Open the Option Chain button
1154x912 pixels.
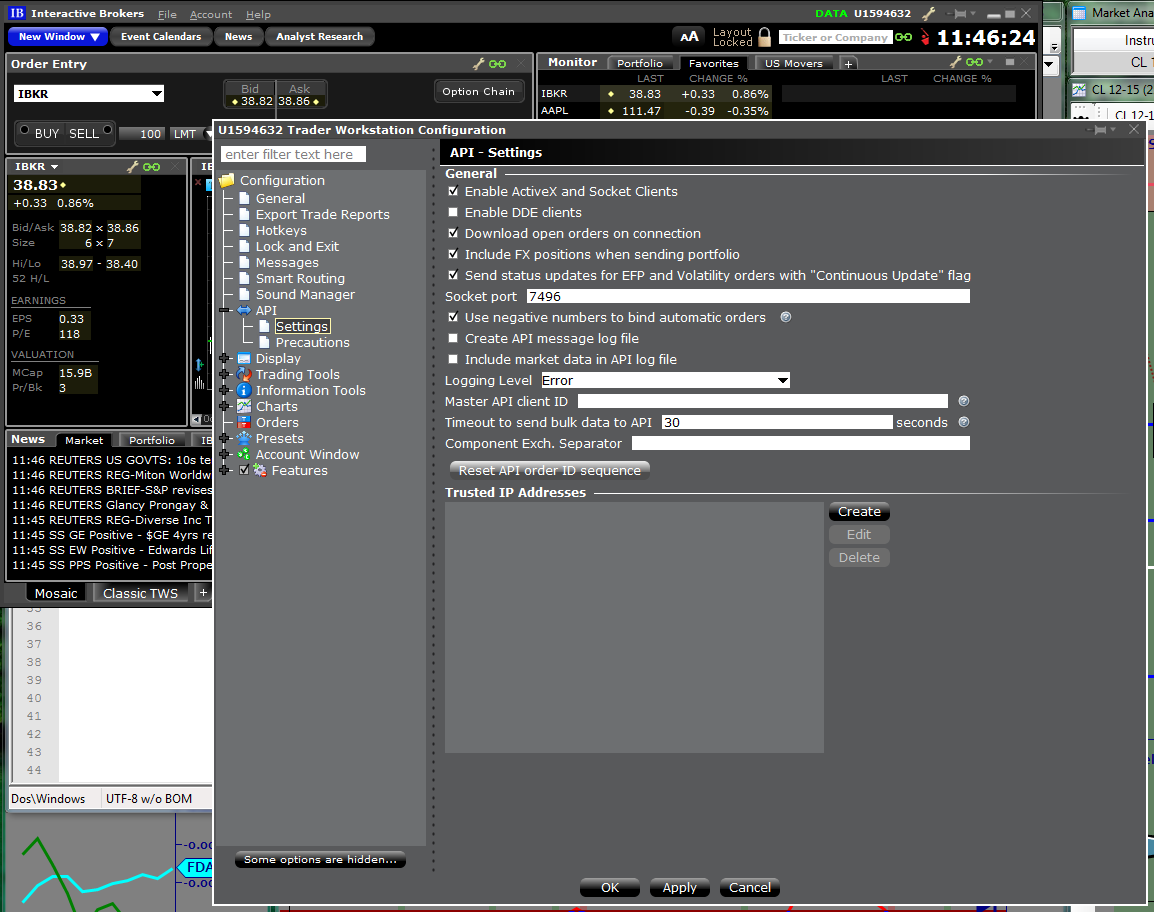click(x=478, y=91)
